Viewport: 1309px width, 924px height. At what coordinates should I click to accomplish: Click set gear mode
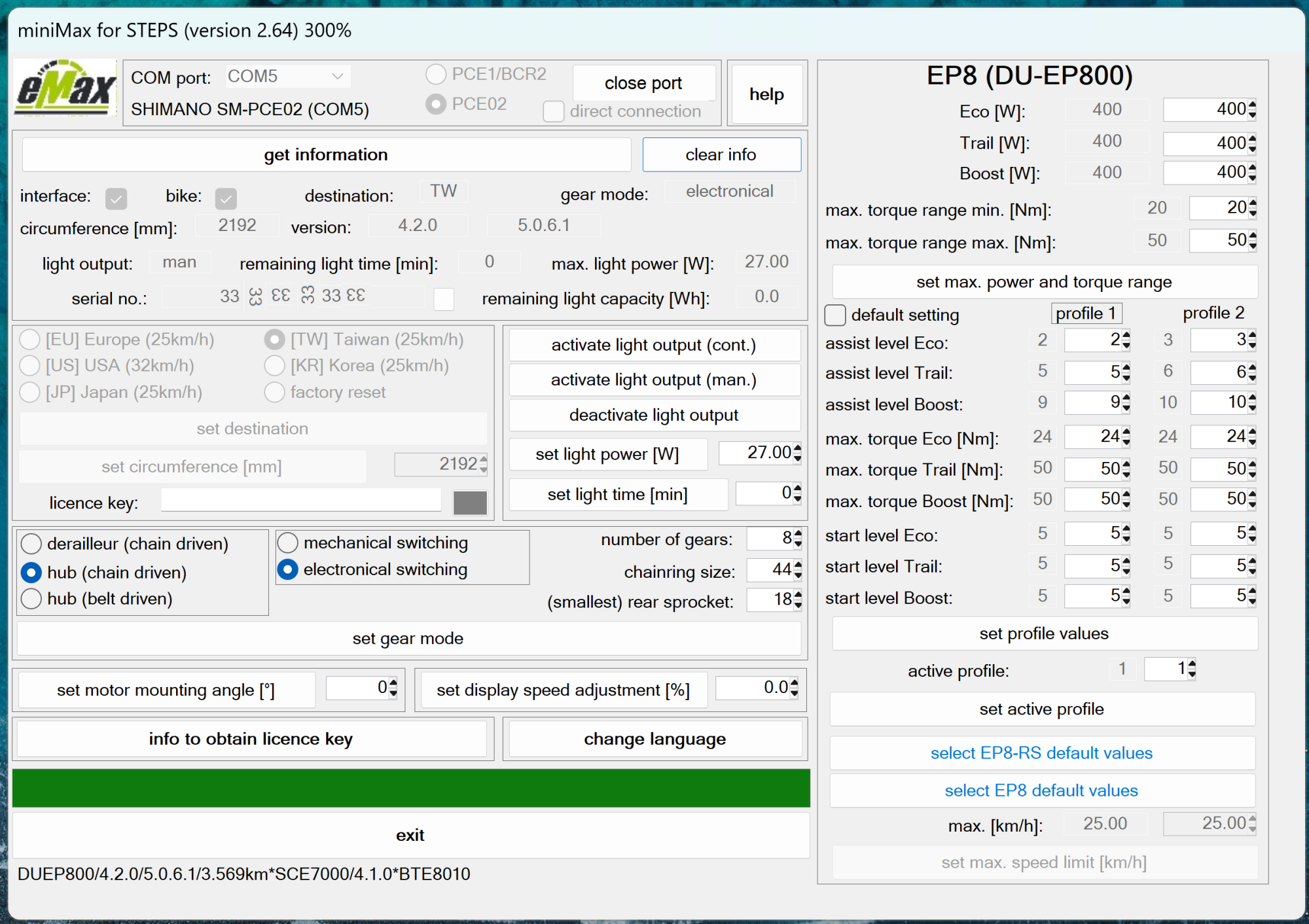coord(407,638)
